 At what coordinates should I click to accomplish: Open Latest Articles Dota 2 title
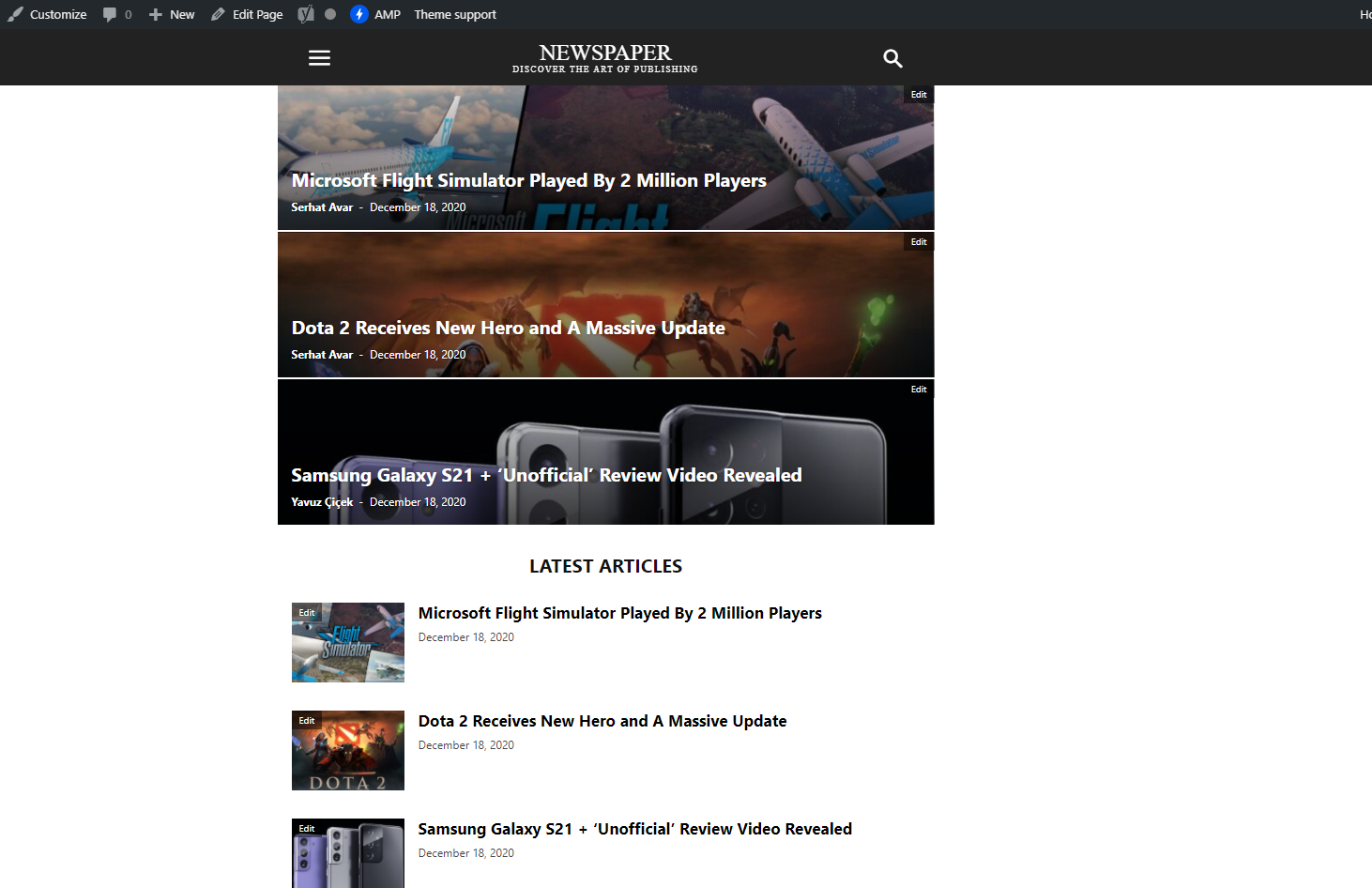coord(602,721)
